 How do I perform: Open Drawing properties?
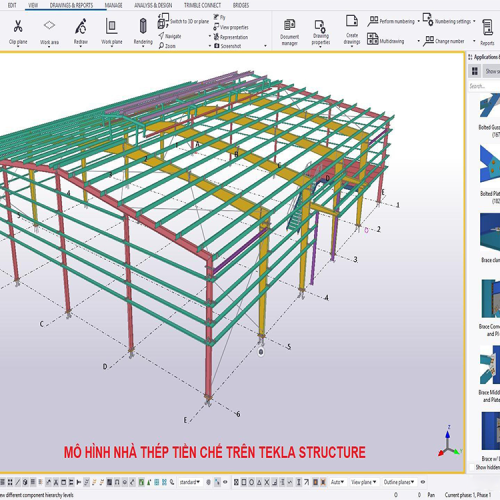click(x=321, y=32)
